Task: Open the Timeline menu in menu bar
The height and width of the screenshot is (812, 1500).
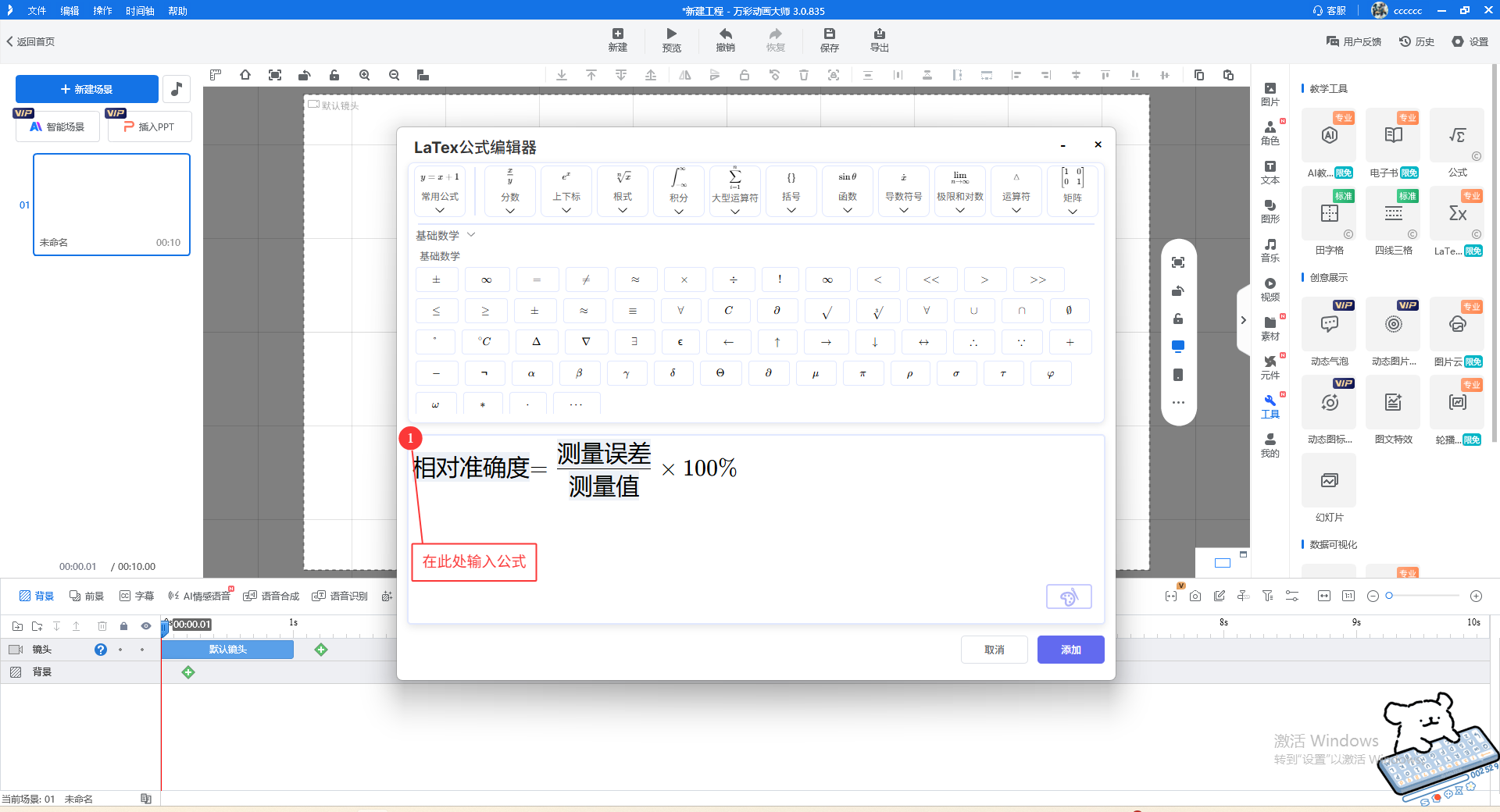Action: pos(140,11)
